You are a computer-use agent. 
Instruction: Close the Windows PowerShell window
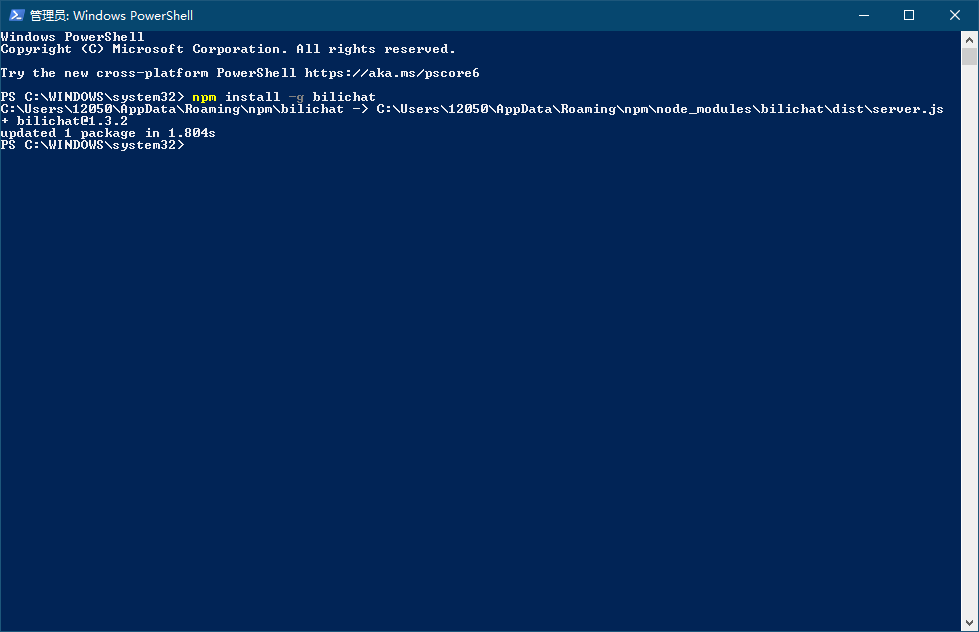(x=955, y=15)
